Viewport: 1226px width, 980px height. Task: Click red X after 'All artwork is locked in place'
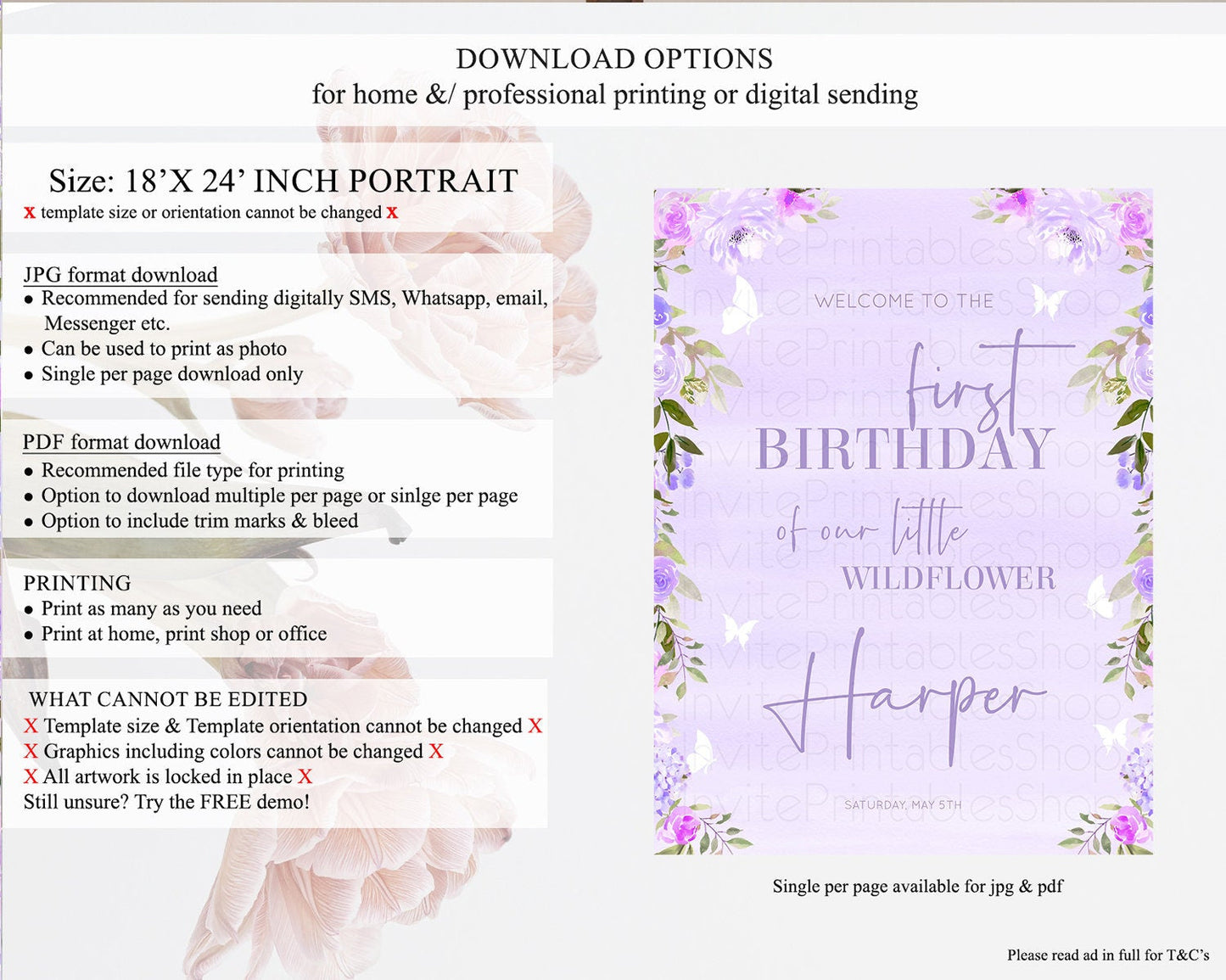[305, 776]
